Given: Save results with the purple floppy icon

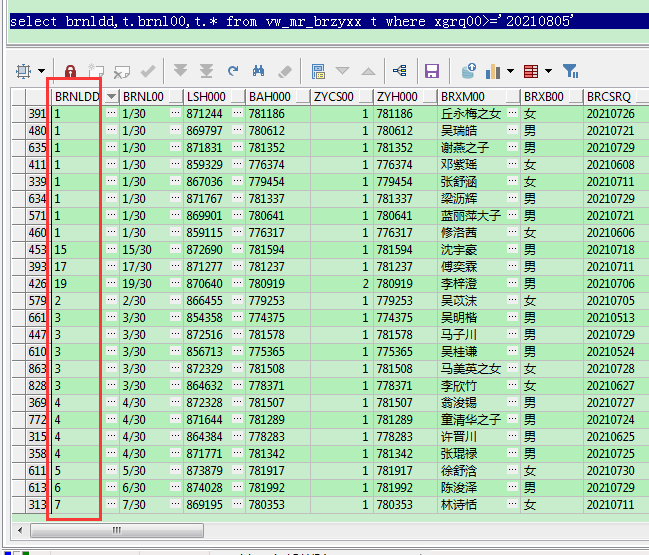Looking at the screenshot, I should click(x=432, y=71).
